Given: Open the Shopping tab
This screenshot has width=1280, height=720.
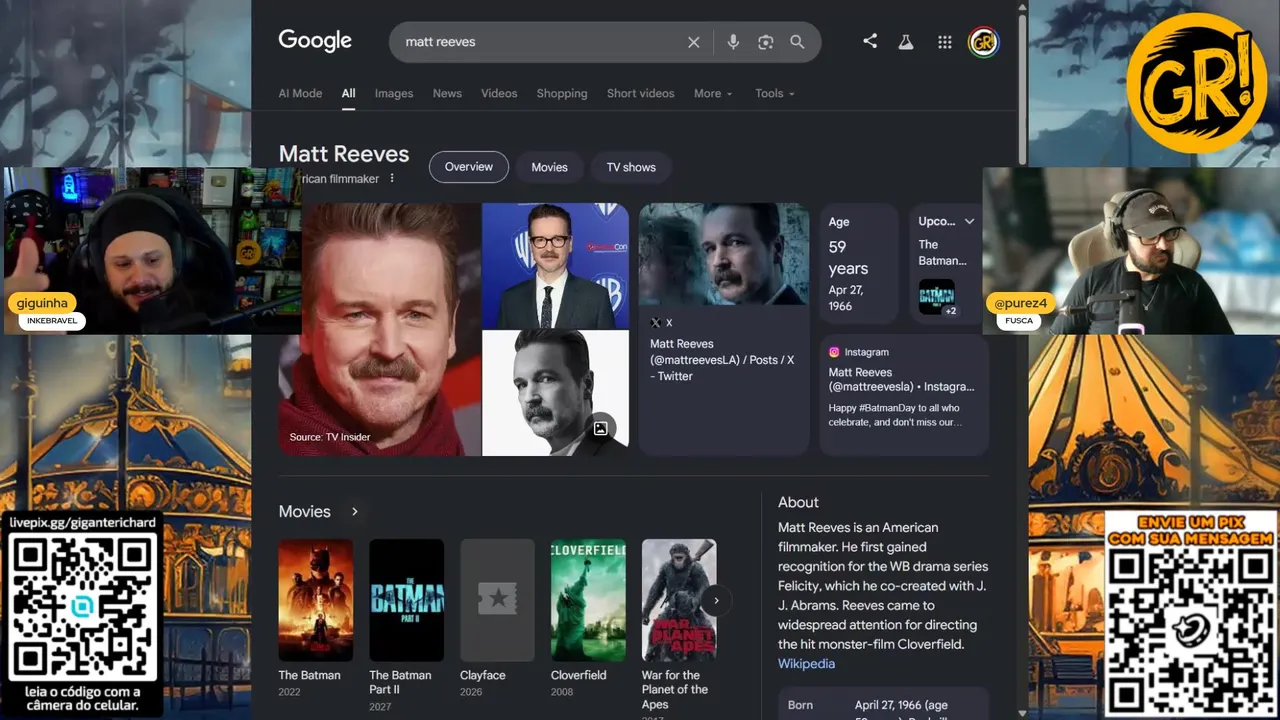Looking at the screenshot, I should pyautogui.click(x=562, y=93).
